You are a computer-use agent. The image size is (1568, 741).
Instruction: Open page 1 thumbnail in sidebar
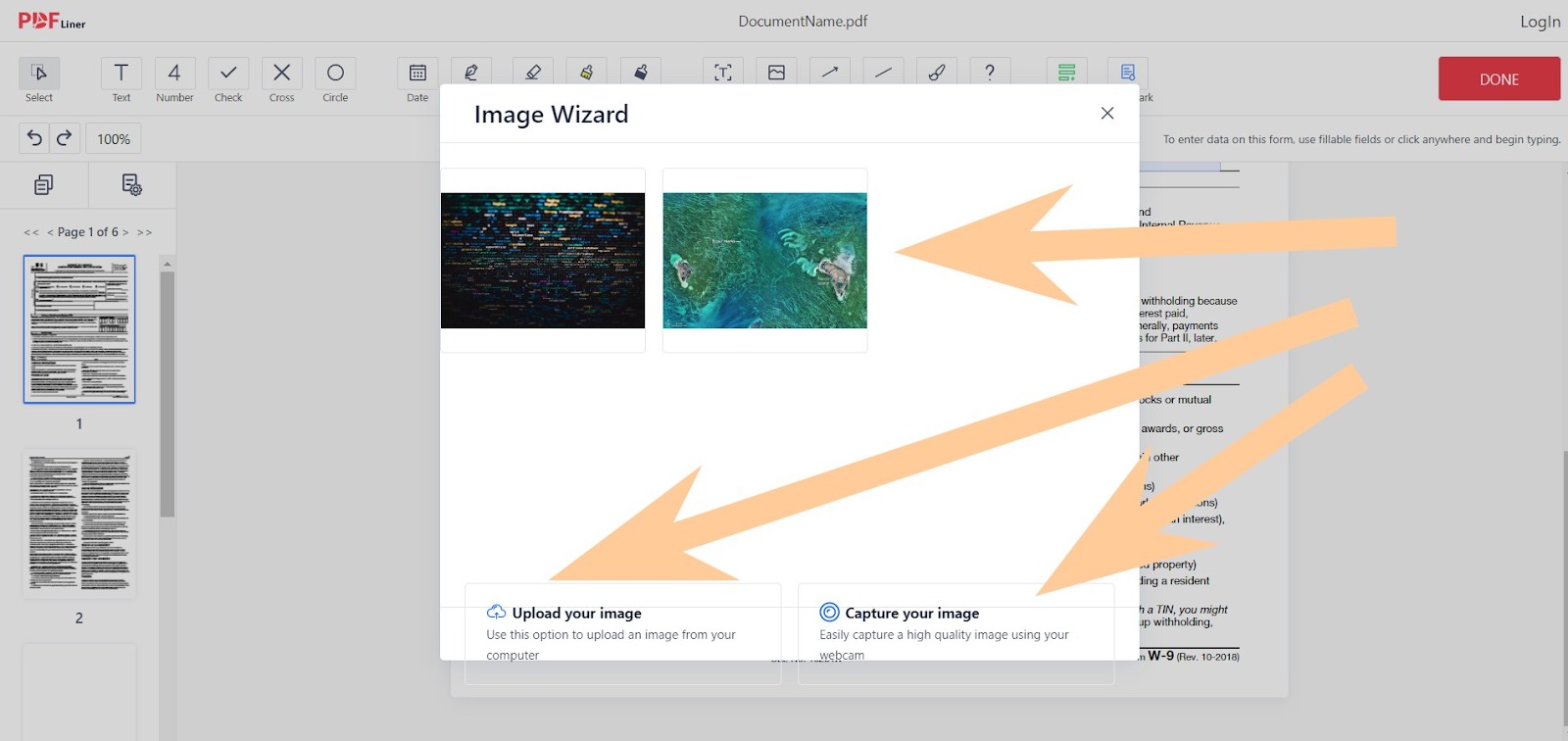(79, 329)
